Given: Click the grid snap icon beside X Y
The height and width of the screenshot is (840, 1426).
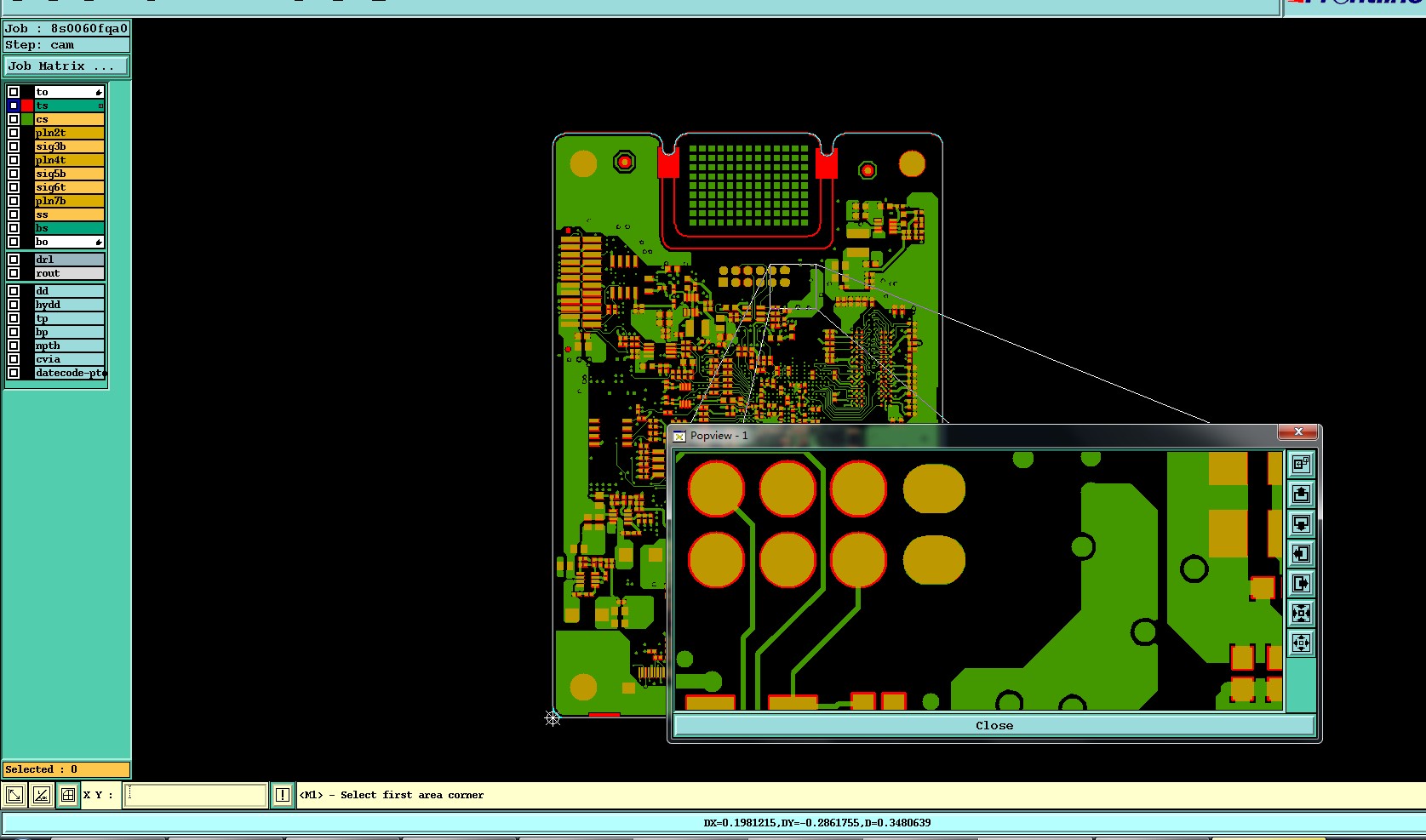Looking at the screenshot, I should pyautogui.click(x=68, y=795).
